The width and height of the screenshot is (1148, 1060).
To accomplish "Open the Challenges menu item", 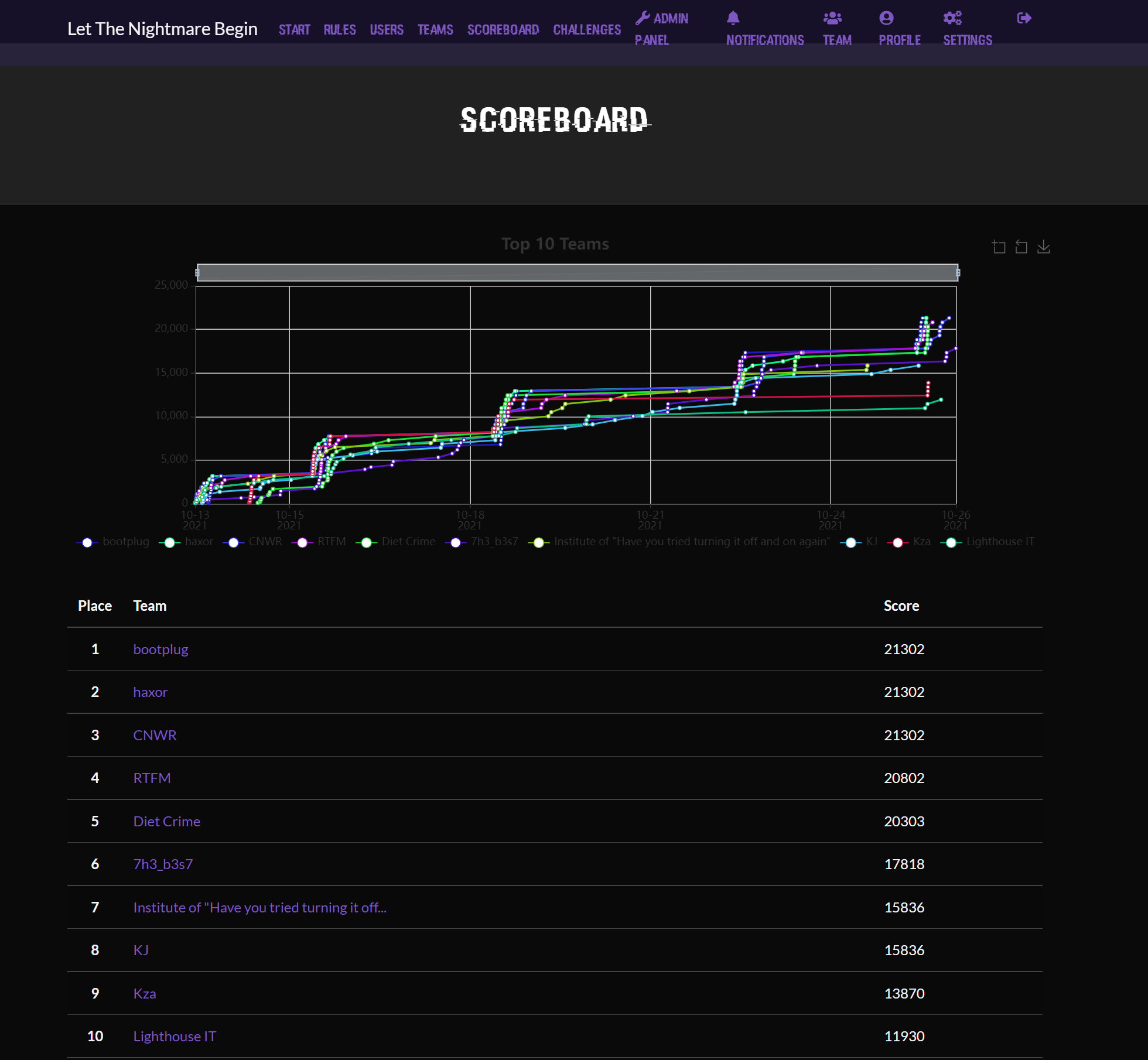I will coord(586,29).
